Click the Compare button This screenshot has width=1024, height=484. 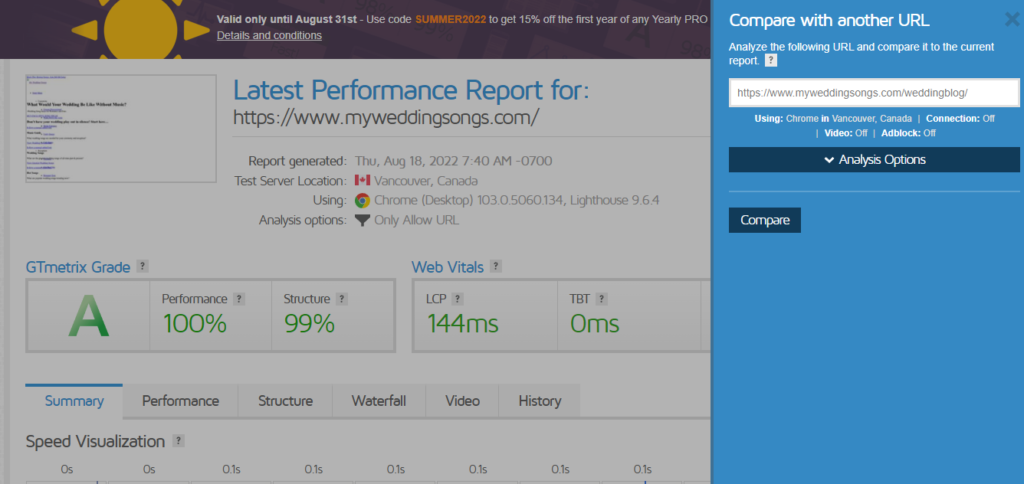pyautogui.click(x=765, y=220)
